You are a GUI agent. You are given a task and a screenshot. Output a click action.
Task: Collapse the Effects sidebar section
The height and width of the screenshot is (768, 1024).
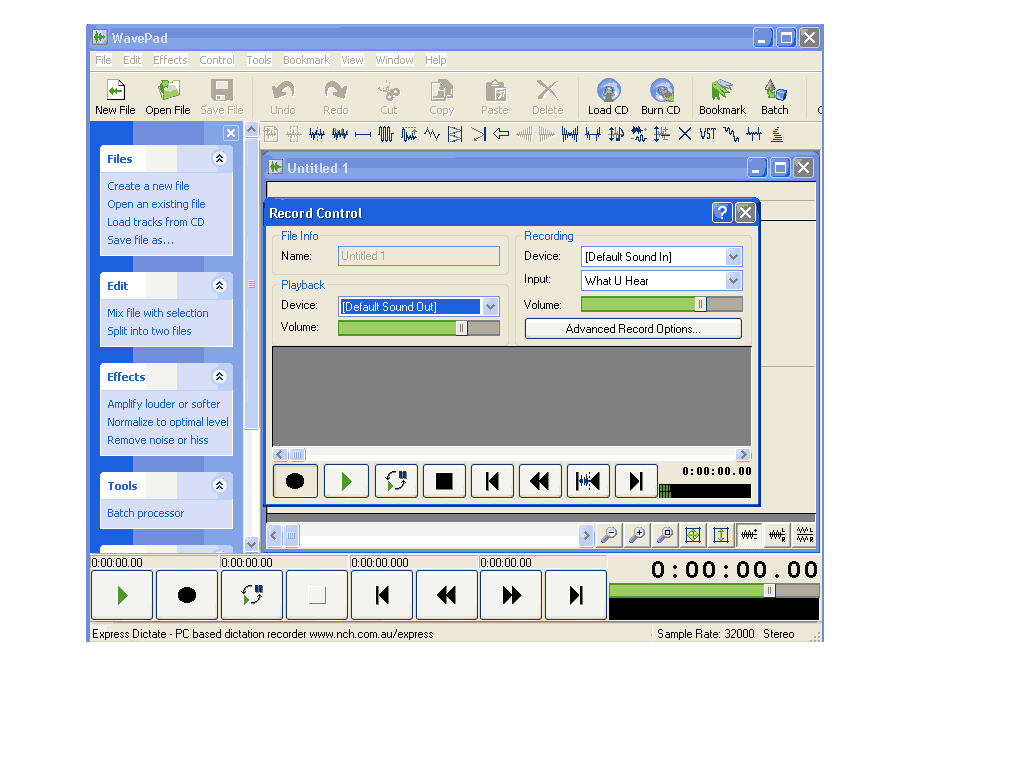219,376
